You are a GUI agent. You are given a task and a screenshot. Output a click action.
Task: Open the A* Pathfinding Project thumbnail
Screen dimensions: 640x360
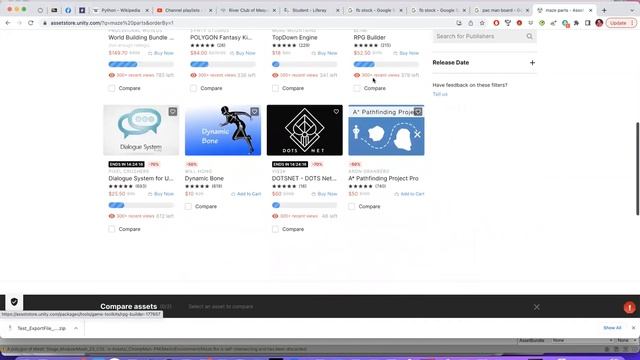(x=386, y=130)
